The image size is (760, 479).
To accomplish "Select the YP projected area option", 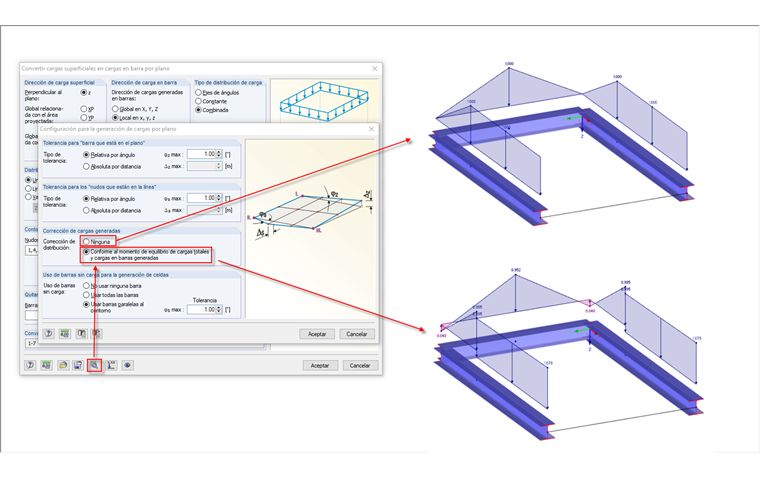I will [83, 117].
